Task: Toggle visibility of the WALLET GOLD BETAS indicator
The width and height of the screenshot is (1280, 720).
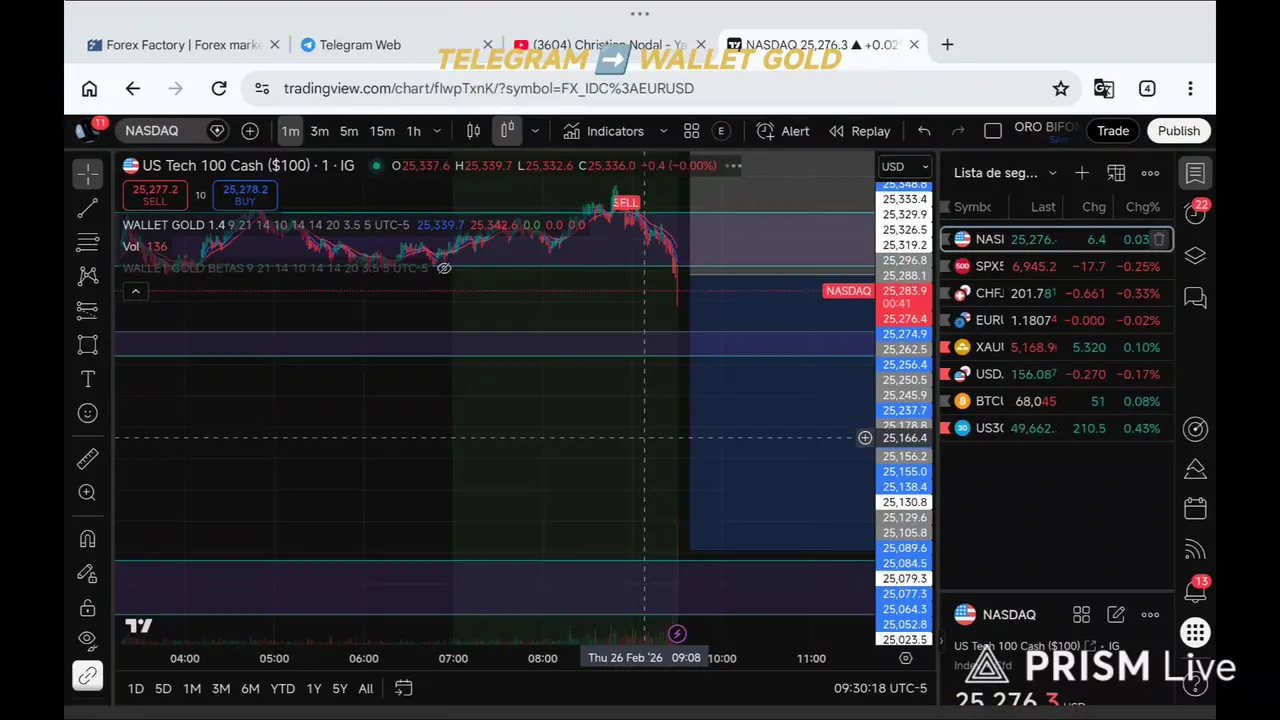Action: pos(444,268)
